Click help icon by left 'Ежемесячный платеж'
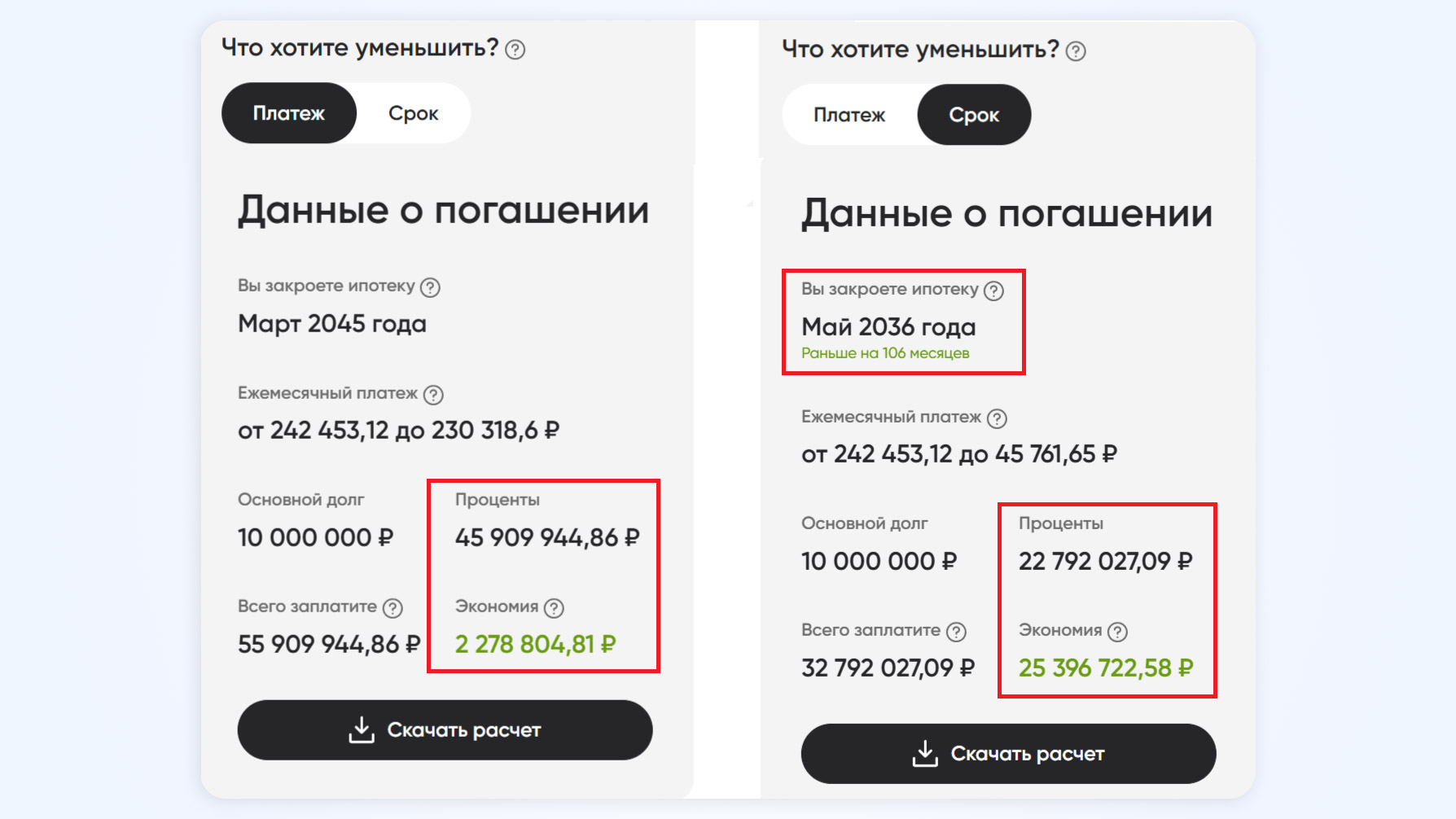The image size is (1456, 819). pos(433,395)
